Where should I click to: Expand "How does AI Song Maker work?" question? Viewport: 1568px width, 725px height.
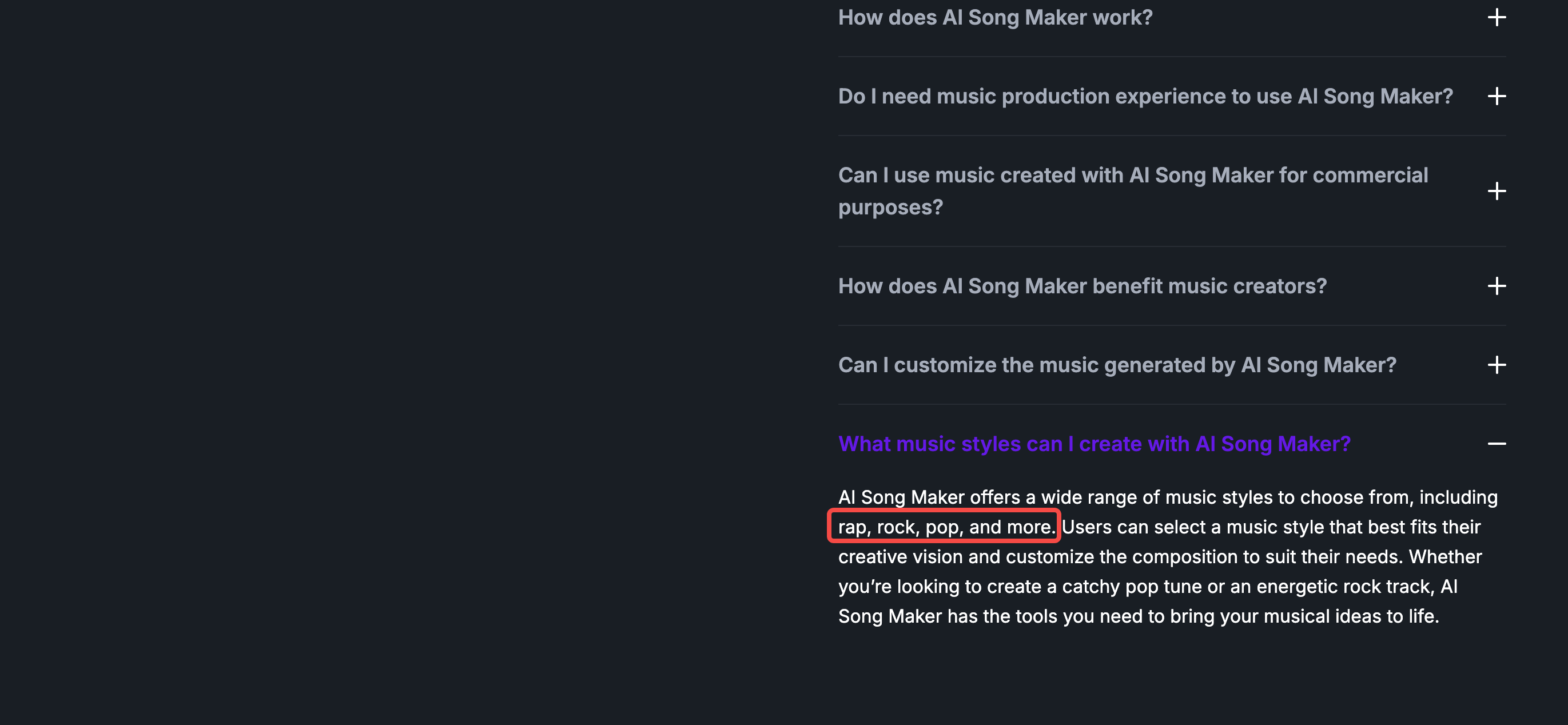point(995,18)
